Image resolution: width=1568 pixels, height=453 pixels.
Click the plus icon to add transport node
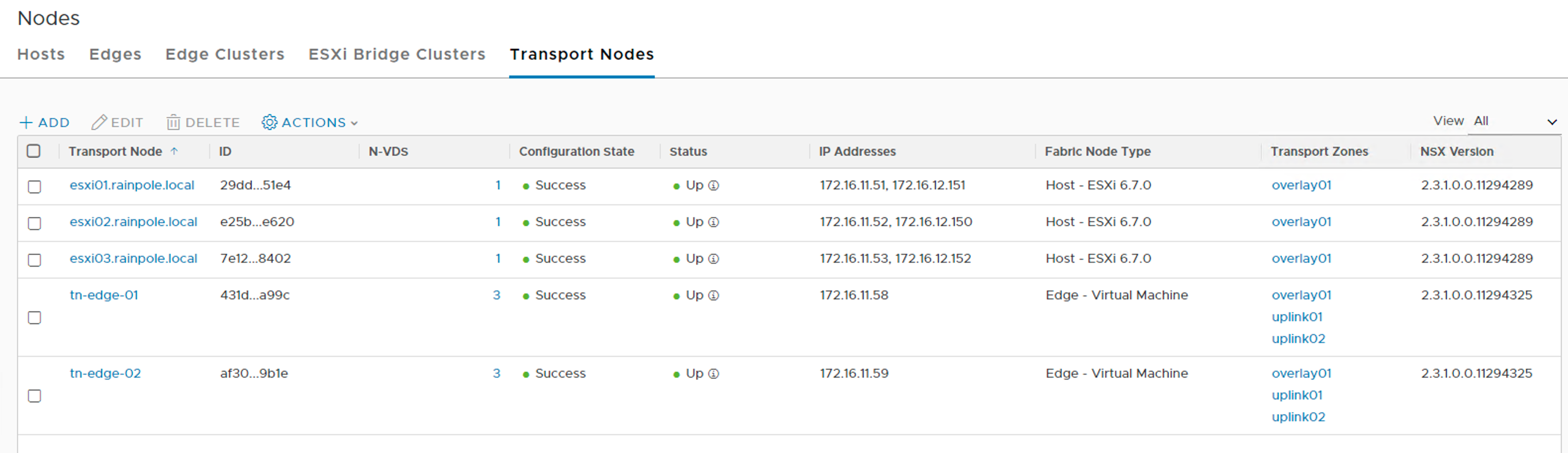(26, 122)
